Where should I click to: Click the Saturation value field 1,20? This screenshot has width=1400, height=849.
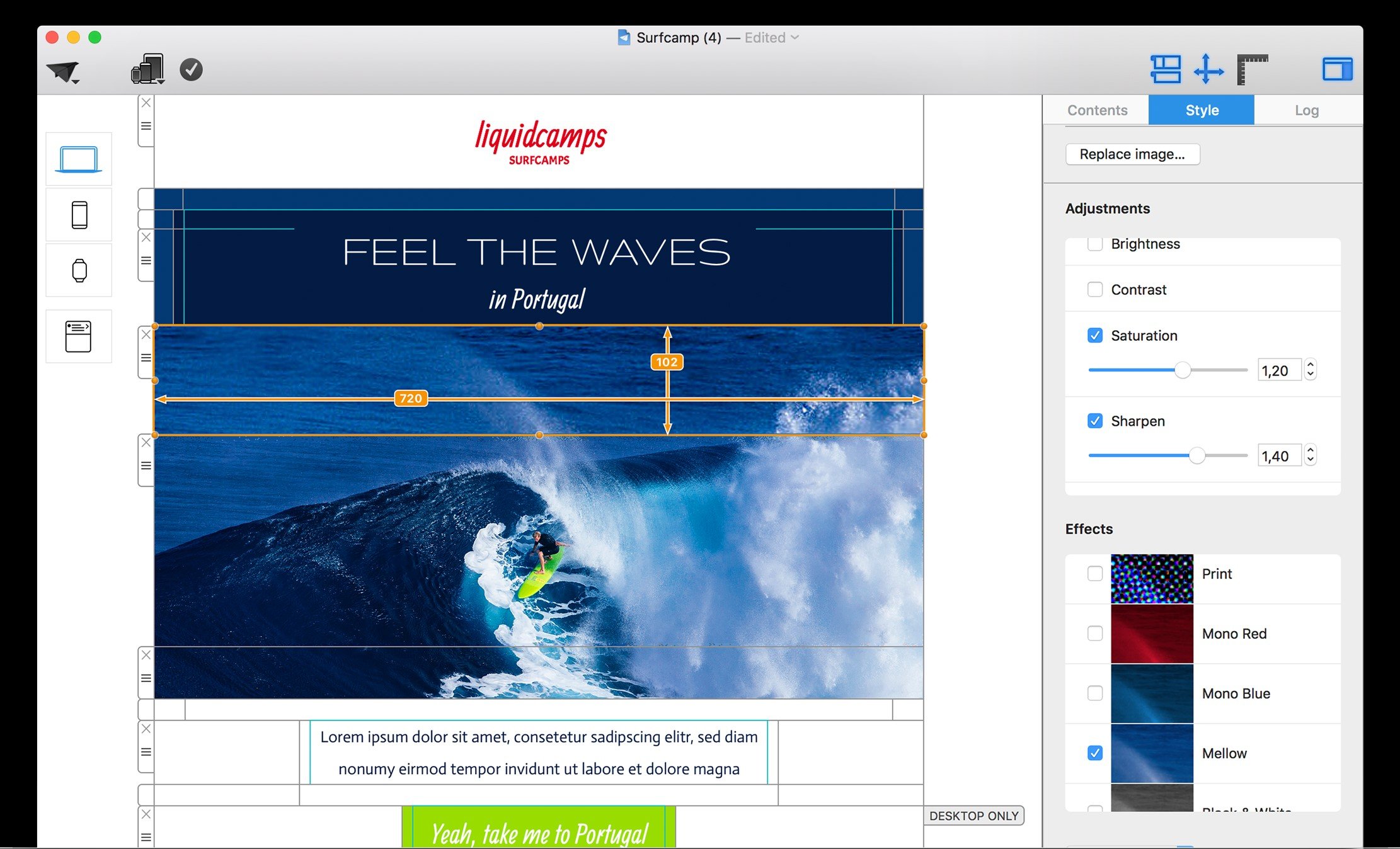pos(1279,370)
